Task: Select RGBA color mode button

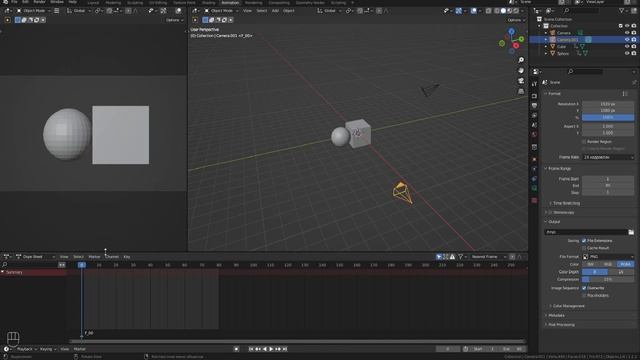Action: click(x=626, y=264)
